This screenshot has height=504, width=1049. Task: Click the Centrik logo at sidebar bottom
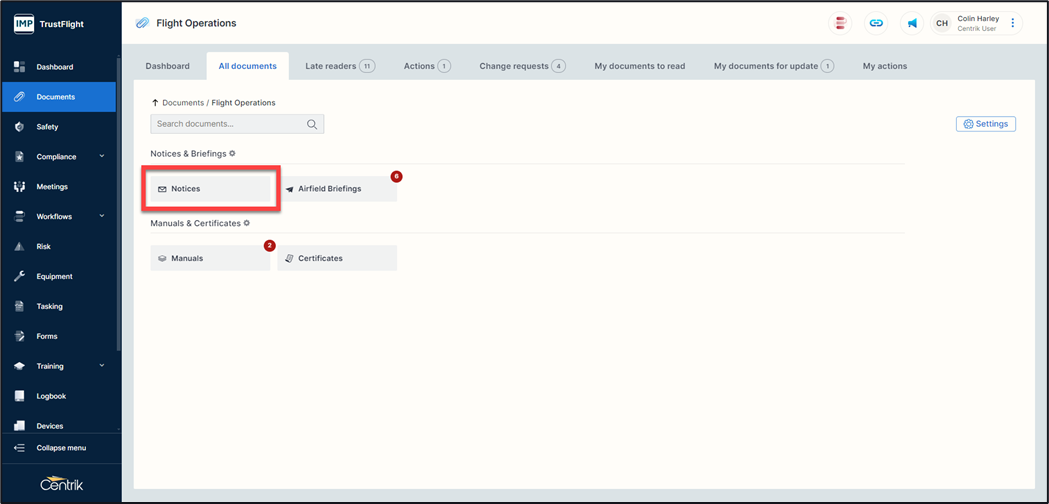[x=62, y=483]
